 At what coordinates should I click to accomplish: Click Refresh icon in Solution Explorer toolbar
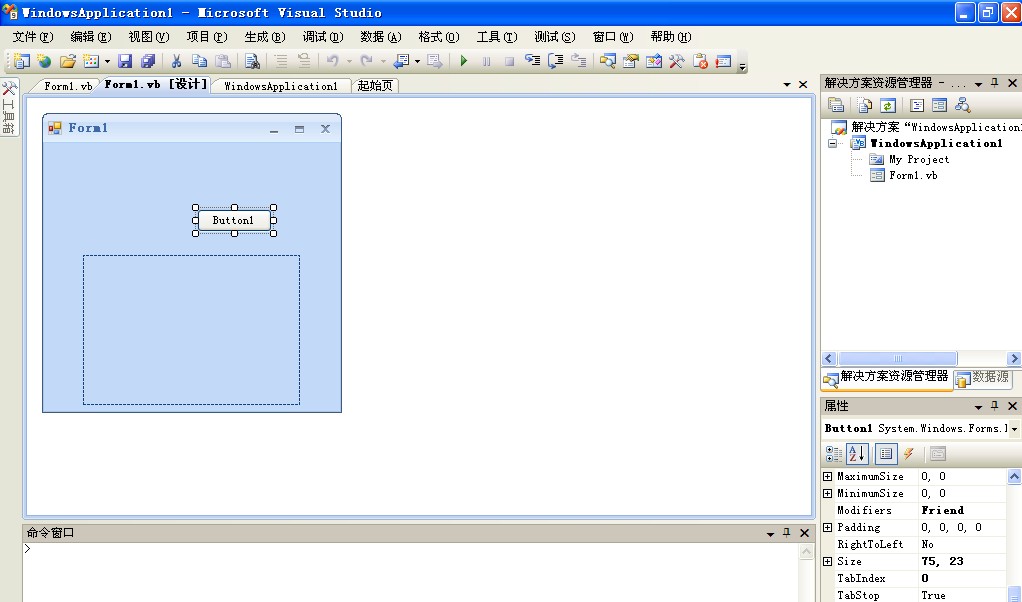point(887,105)
